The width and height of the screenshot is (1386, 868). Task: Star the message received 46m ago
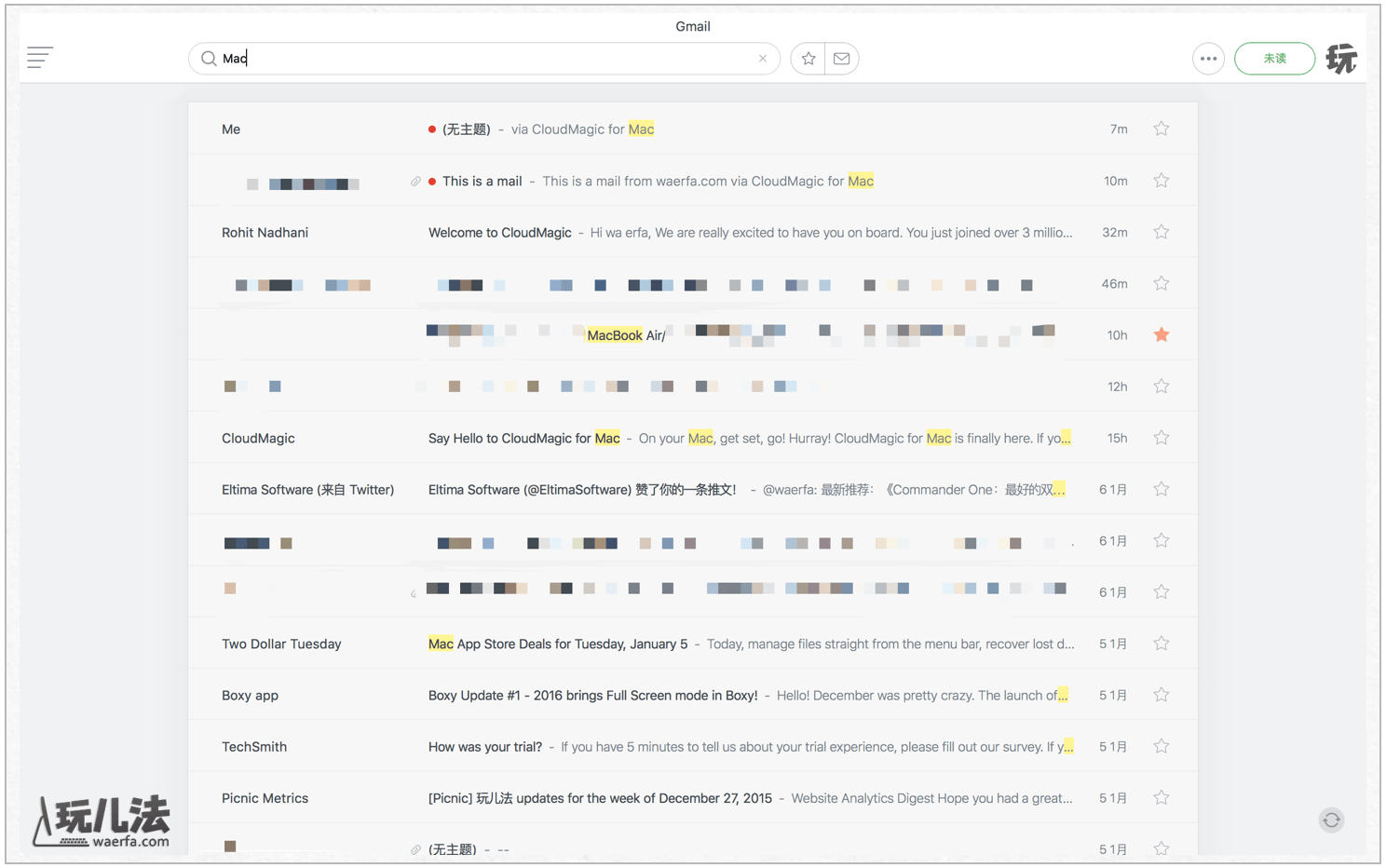(x=1161, y=283)
